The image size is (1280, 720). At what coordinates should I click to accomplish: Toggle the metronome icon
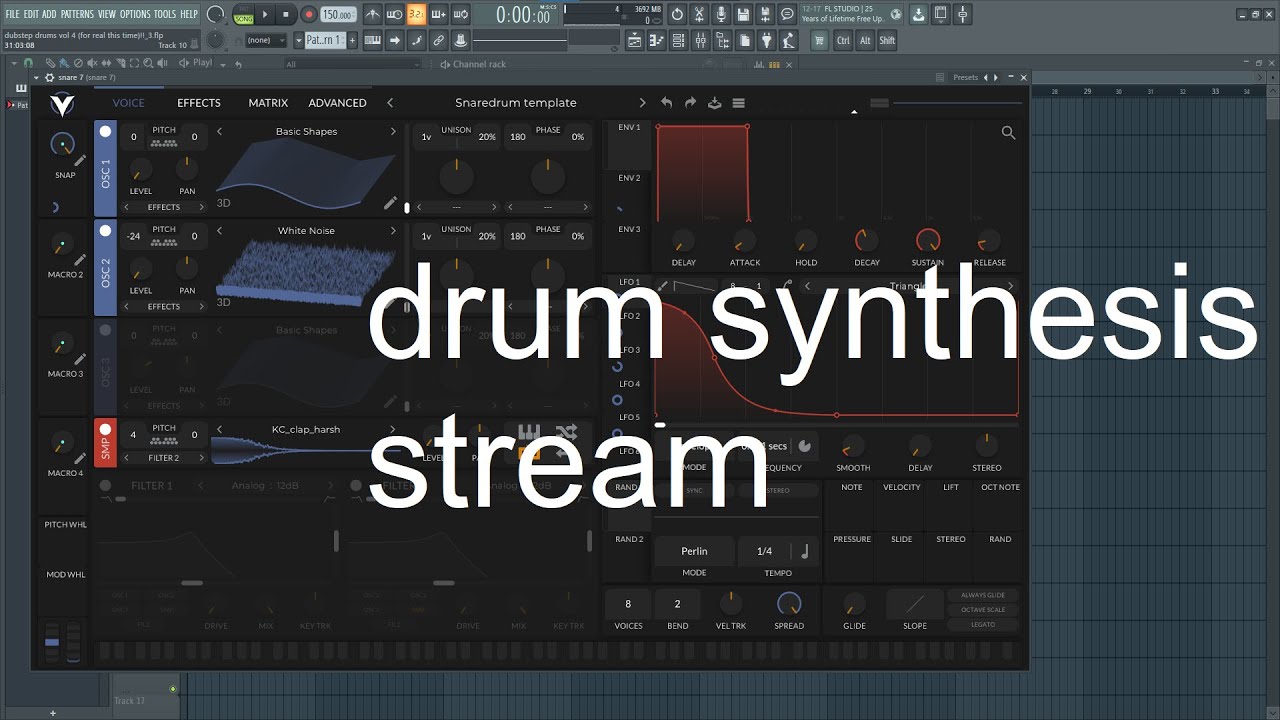(x=372, y=14)
